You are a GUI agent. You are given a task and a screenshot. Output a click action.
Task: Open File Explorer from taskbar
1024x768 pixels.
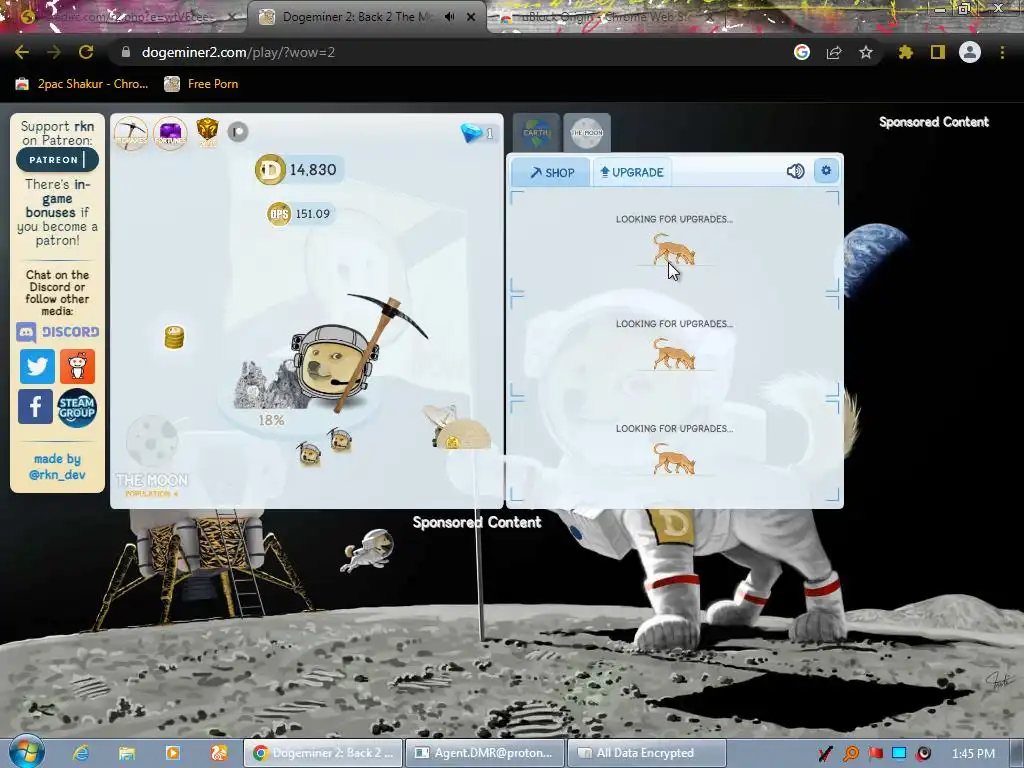coord(127,753)
